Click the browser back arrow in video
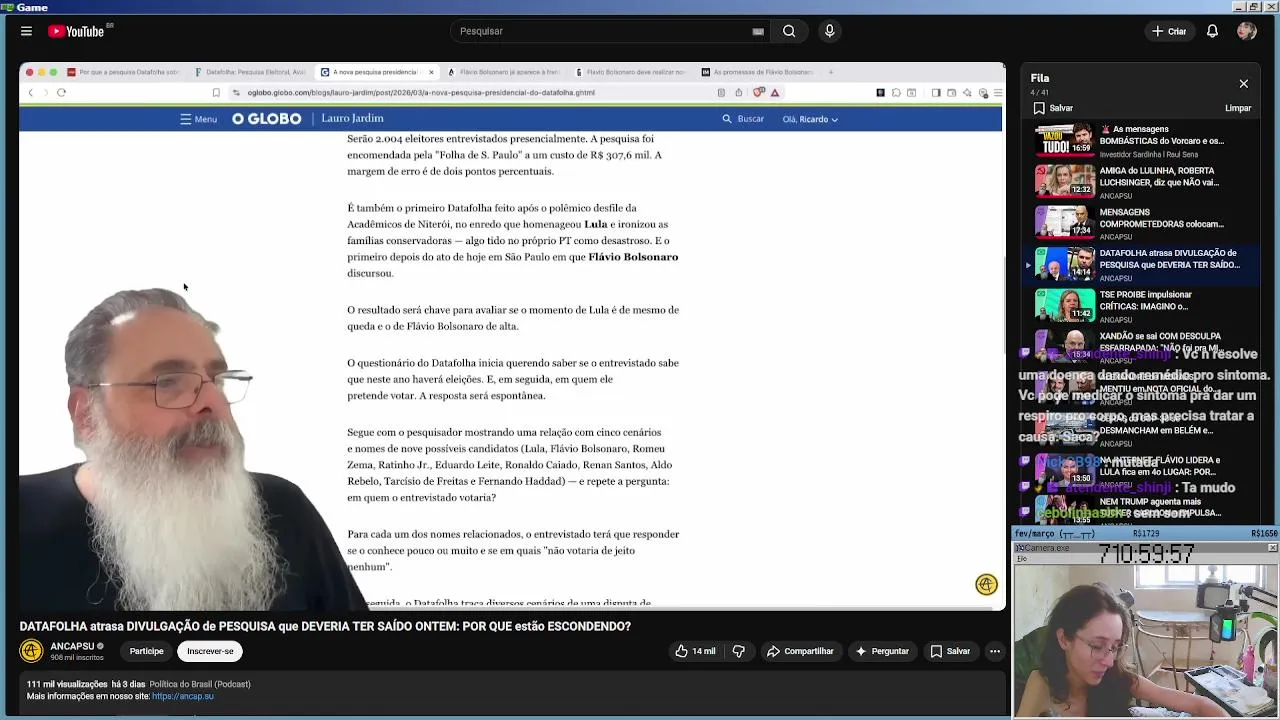The height and width of the screenshot is (720, 1280). 30,92
